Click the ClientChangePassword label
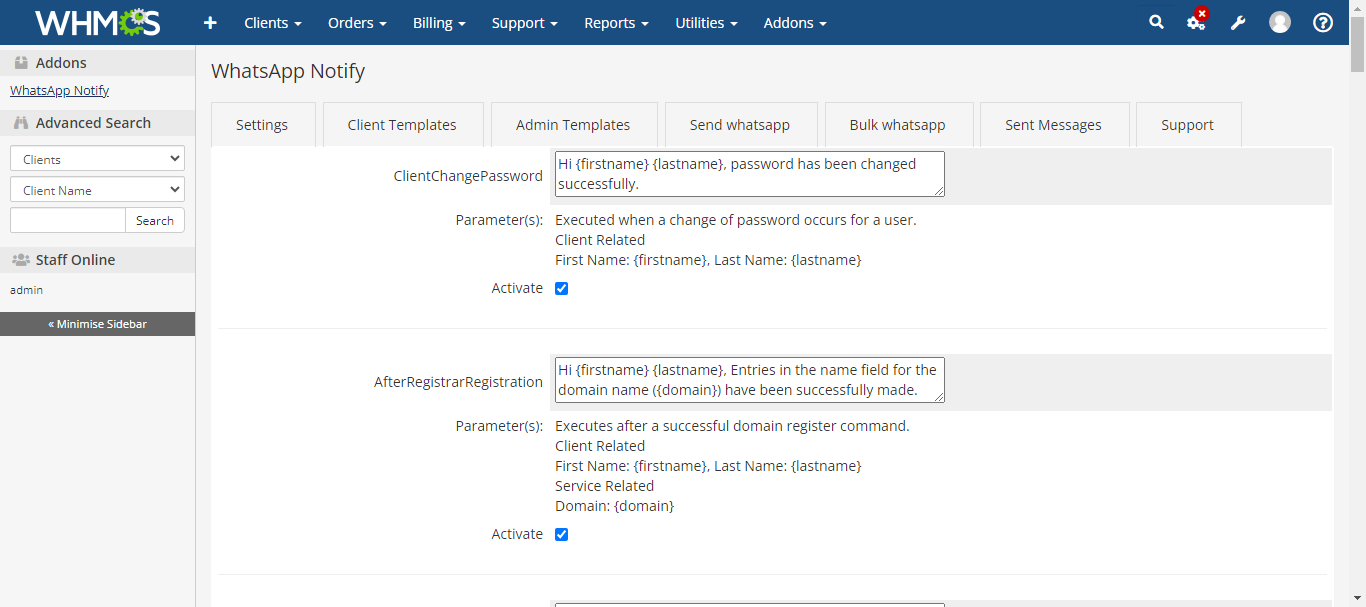Screen dimensions: 1366x607 coord(468,176)
